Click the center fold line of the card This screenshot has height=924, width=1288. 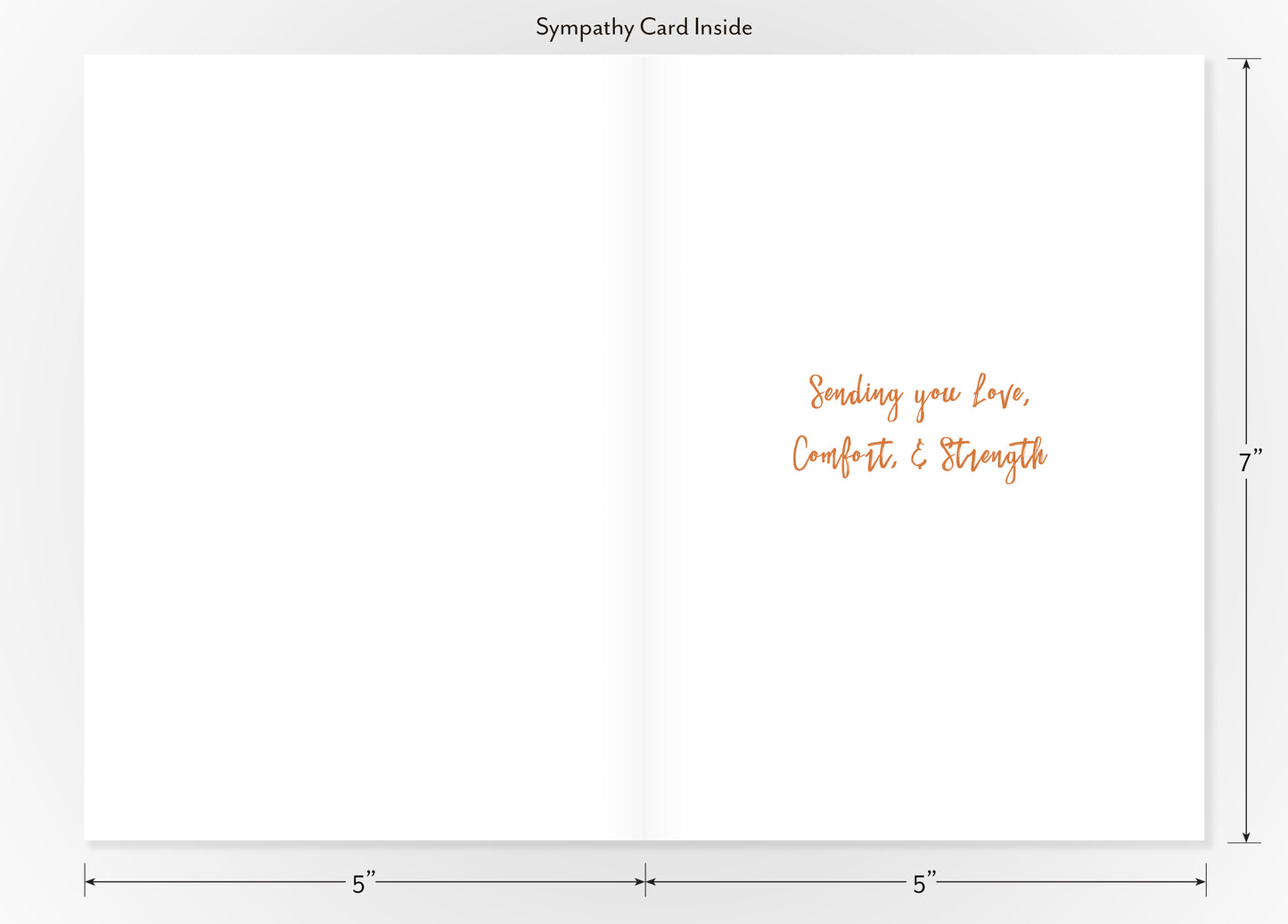644,446
